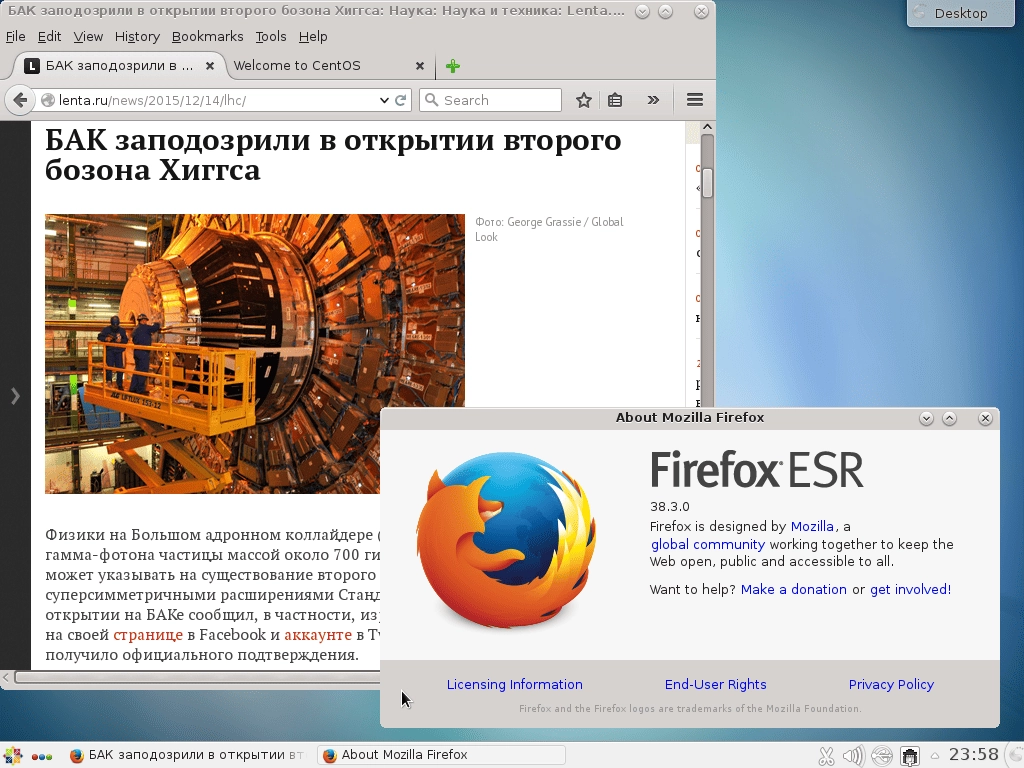Switch to БАК заподозрили taskbar entry
Viewport: 1024px width, 768px height.
pyautogui.click(x=186, y=755)
